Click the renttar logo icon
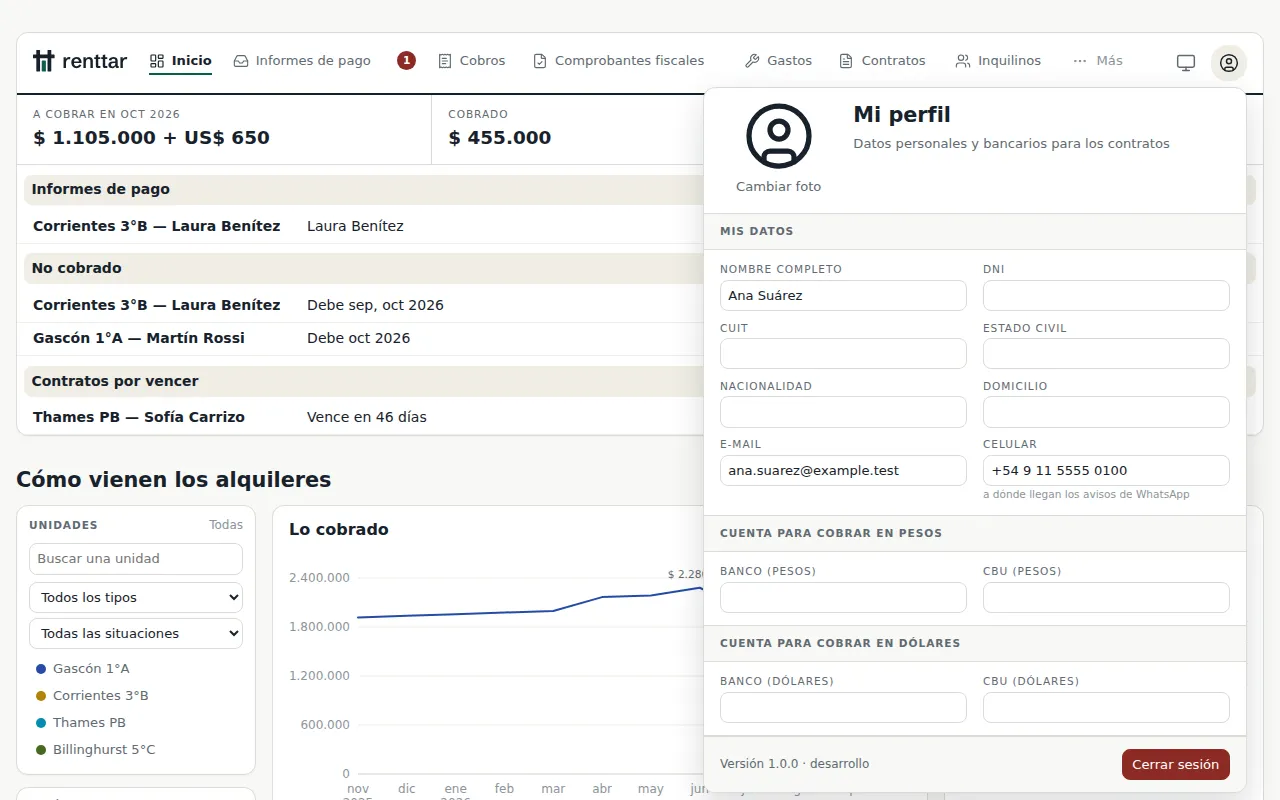 pos(43,61)
